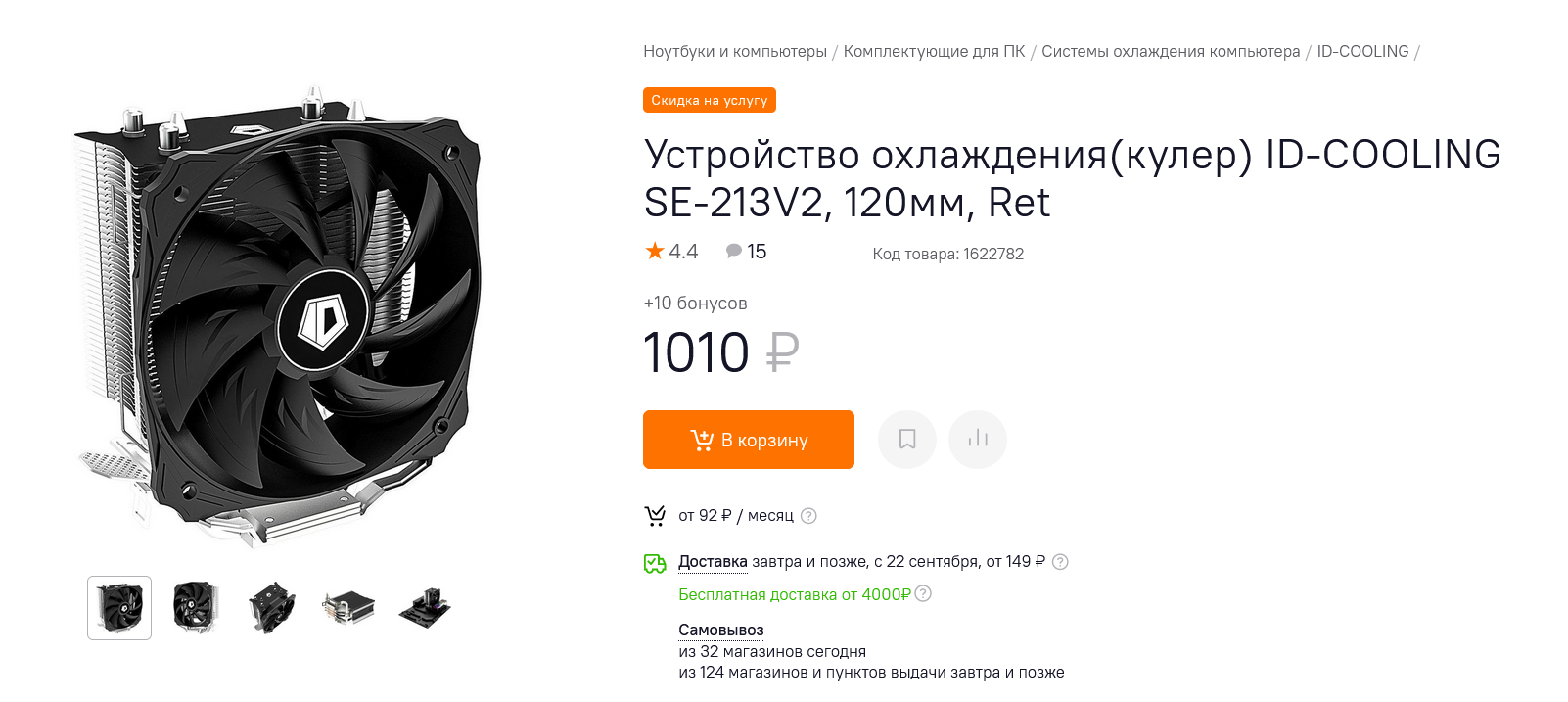Add the cooler to favorites with bookmark icon
The width and height of the screenshot is (1568, 702).
[907, 440]
